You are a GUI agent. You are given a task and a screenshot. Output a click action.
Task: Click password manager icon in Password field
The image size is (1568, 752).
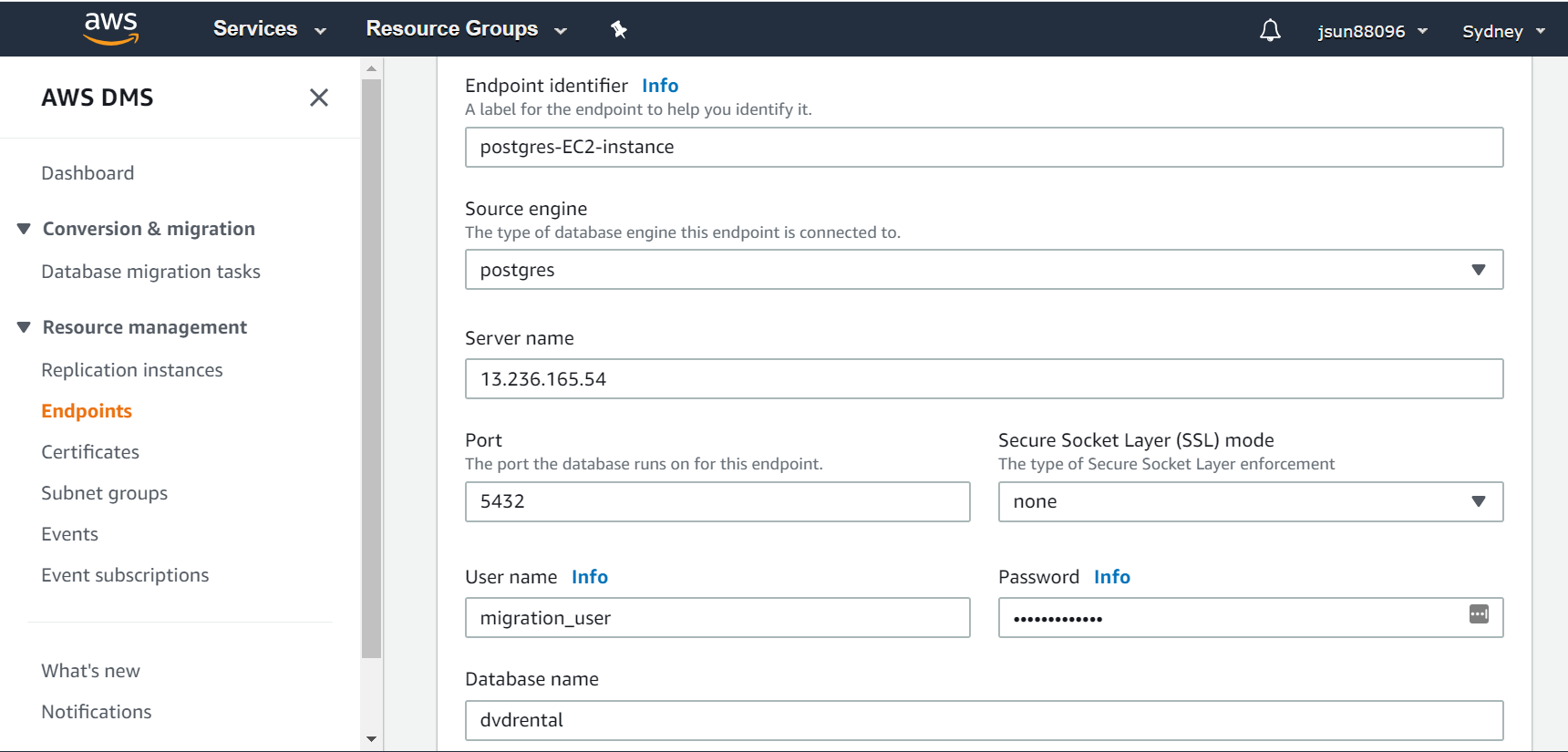tap(1479, 614)
